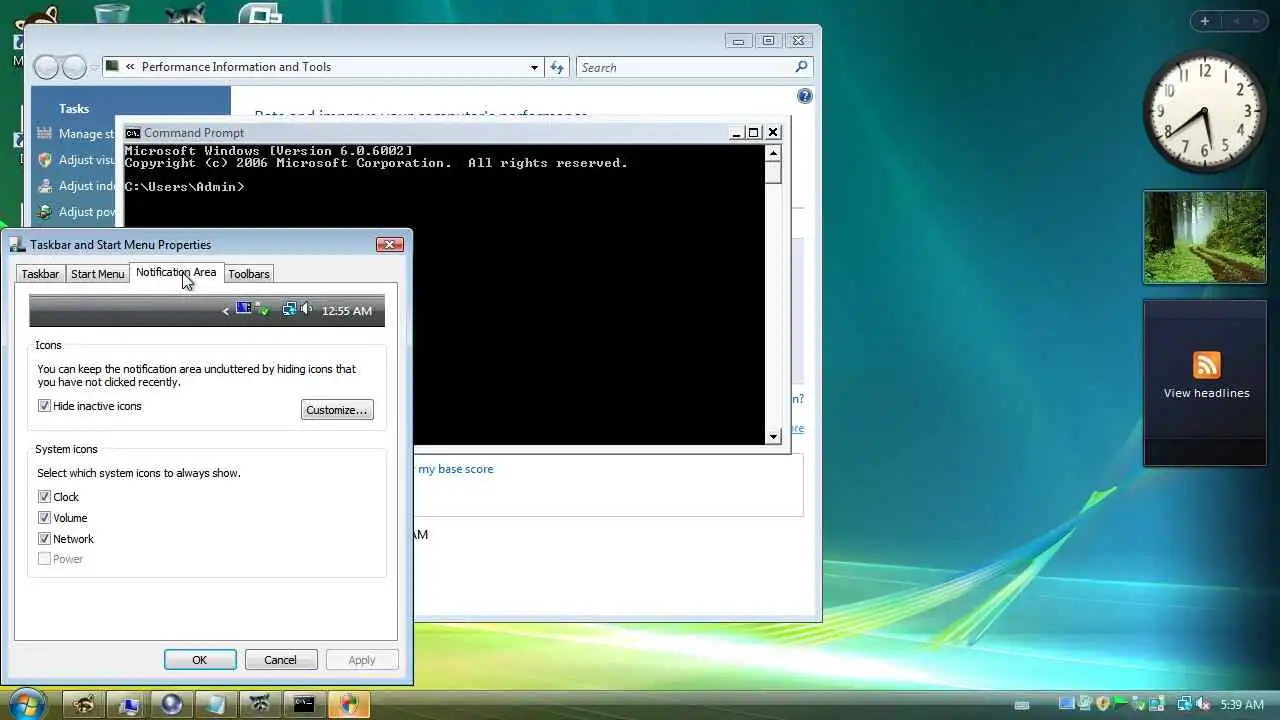Screen dimensions: 1280x720
Task: Click the RSS feed icon in headlines gadget
Action: 1206,365
